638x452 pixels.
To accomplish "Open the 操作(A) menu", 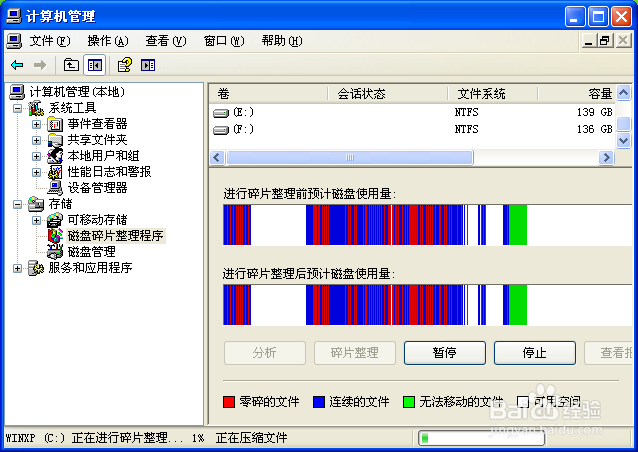I will [x=108, y=41].
